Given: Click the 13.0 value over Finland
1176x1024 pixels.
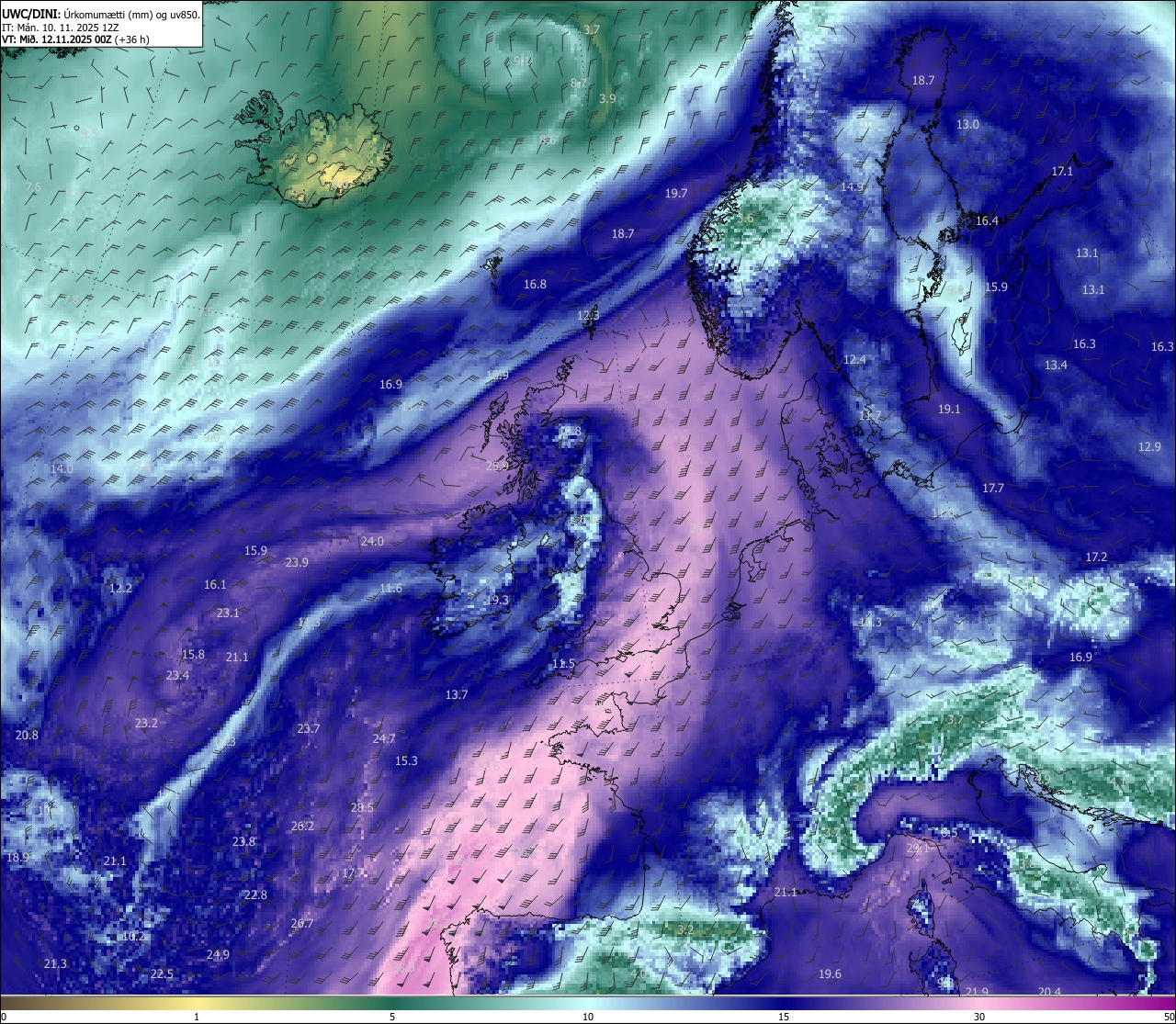Looking at the screenshot, I should (967, 124).
